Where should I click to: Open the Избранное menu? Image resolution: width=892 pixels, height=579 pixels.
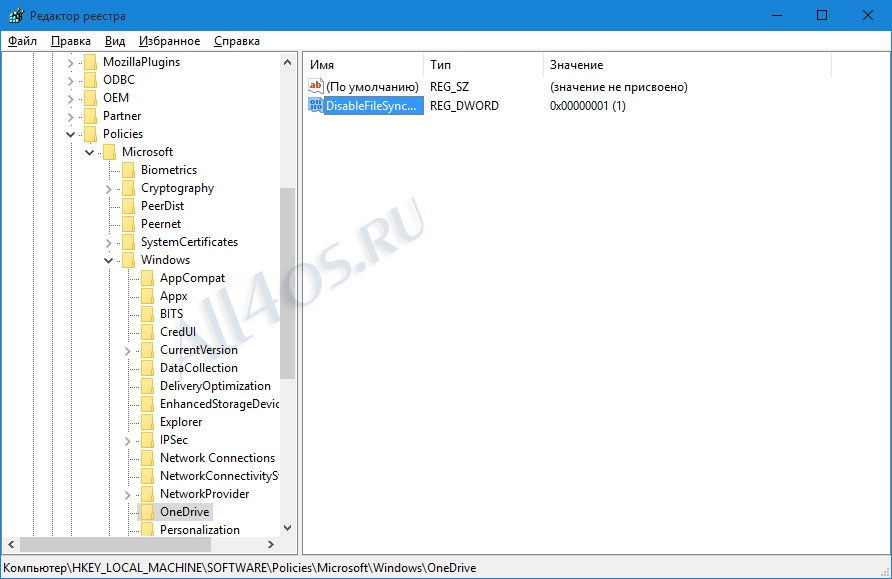[170, 41]
